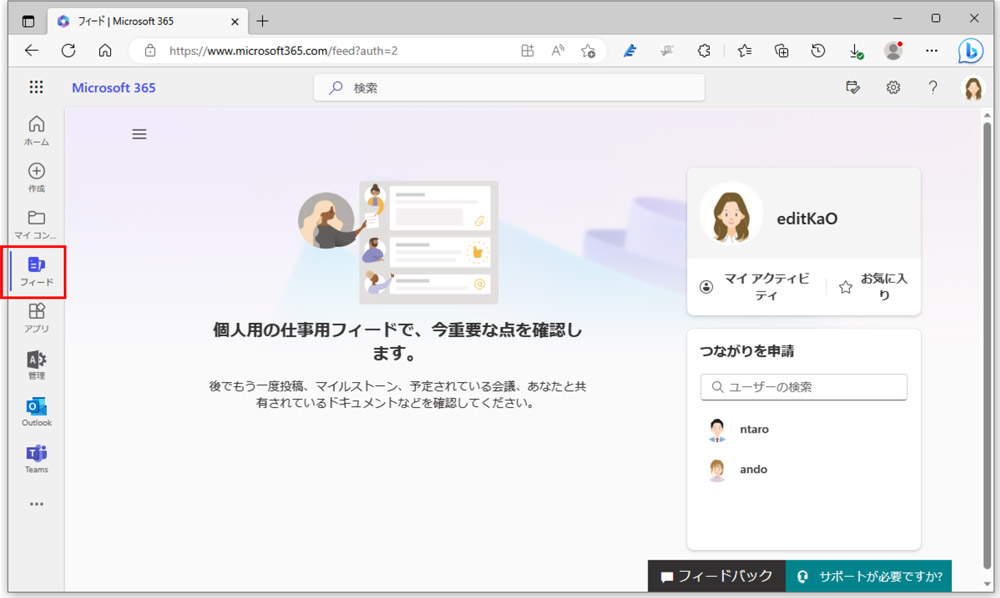Focus the 検索 search box
The image size is (1000, 598).
tap(509, 88)
